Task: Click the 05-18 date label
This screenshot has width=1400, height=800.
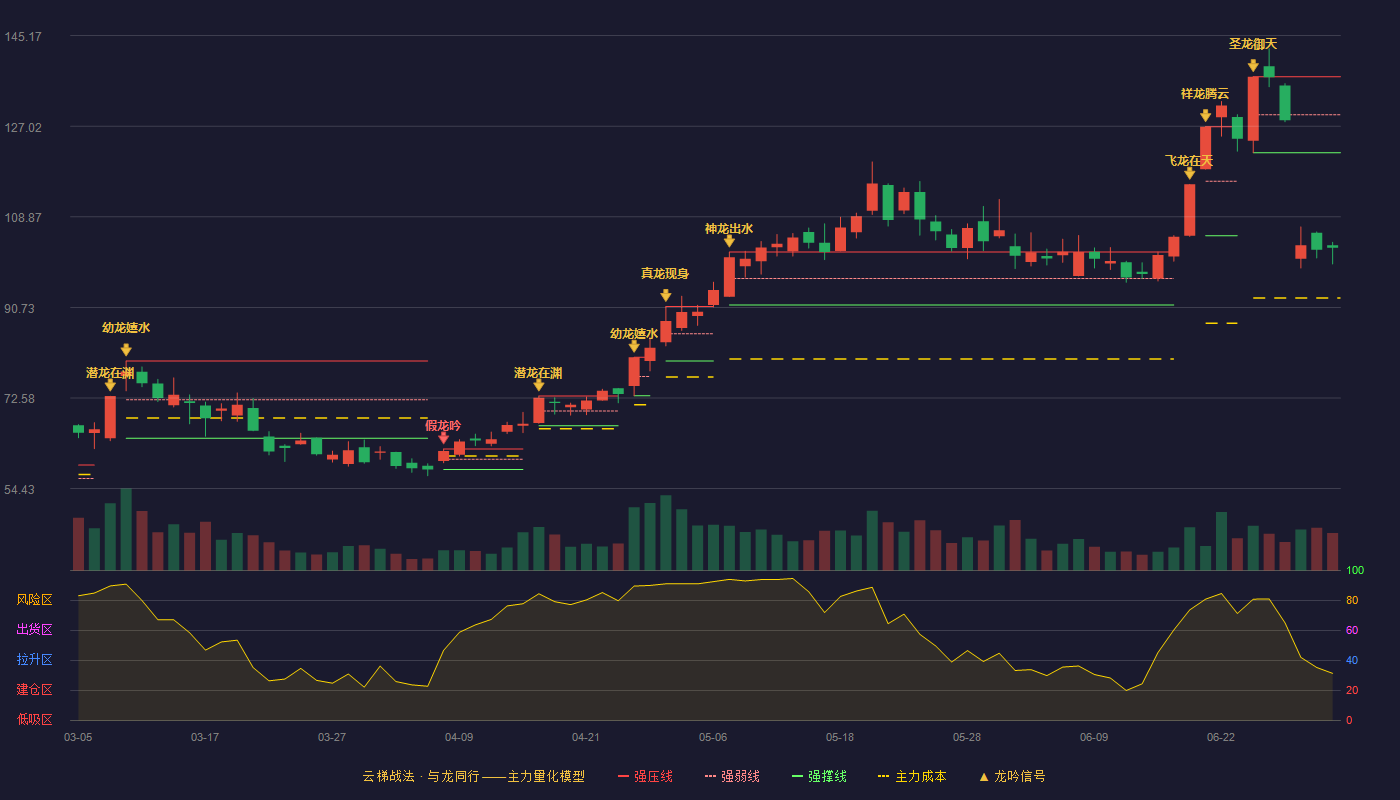Action: (x=840, y=737)
